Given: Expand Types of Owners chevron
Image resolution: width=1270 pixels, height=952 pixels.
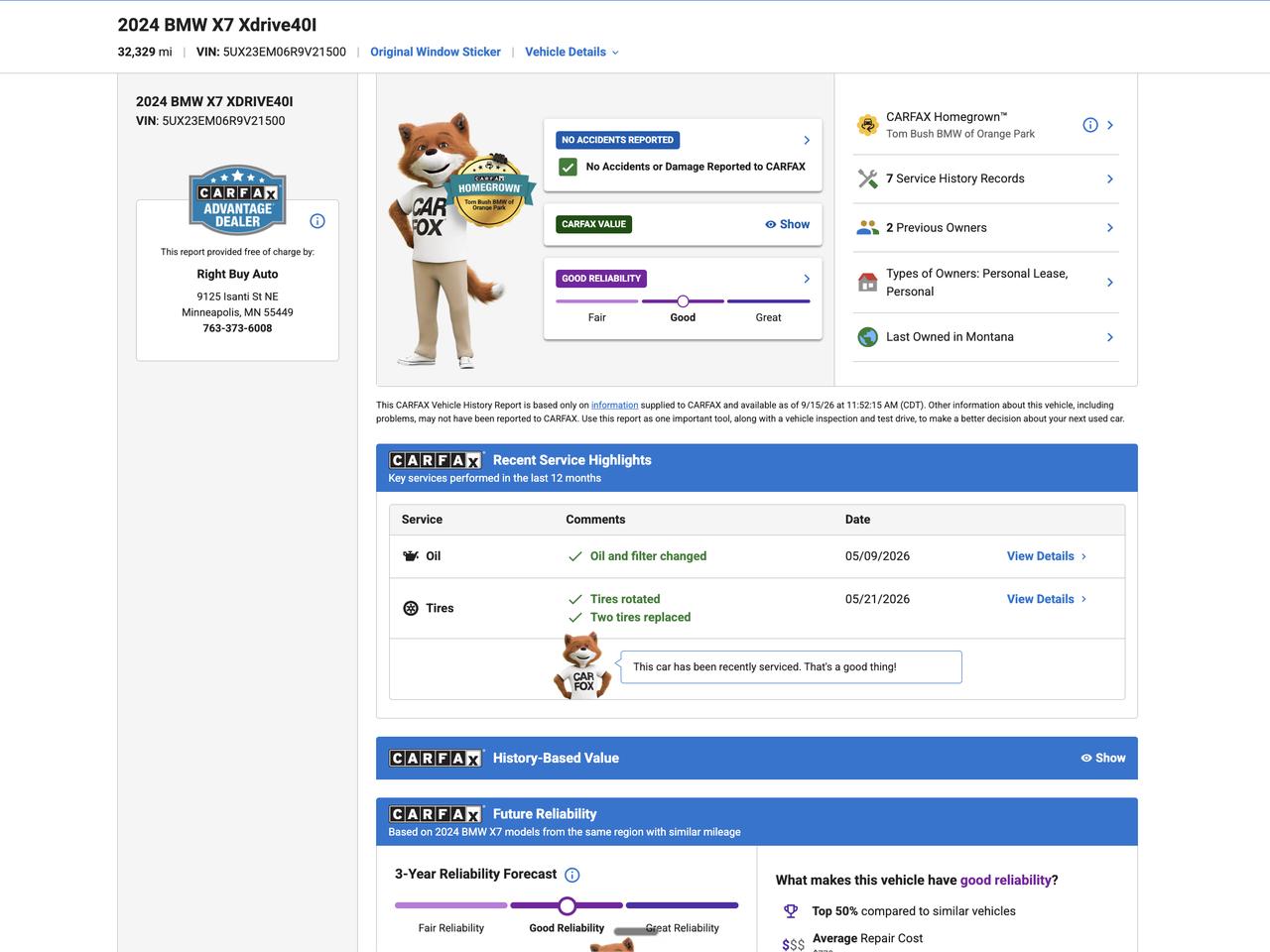Looking at the screenshot, I should coord(1110,283).
